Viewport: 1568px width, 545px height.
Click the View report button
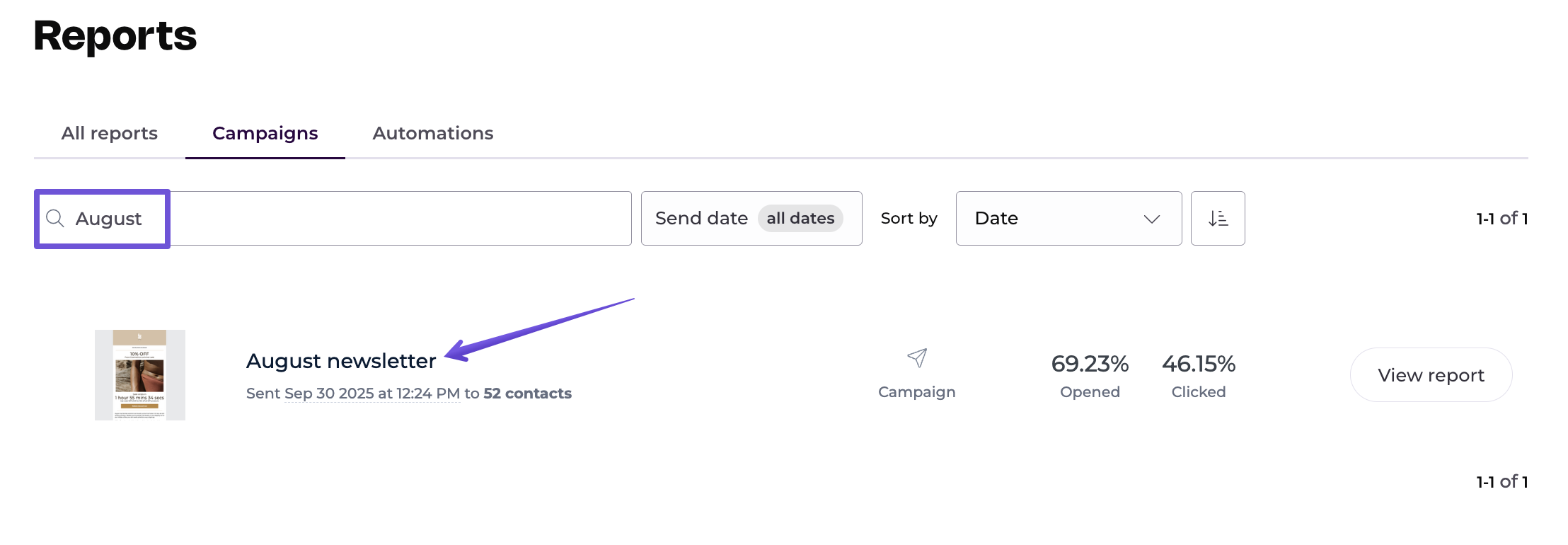click(x=1430, y=375)
